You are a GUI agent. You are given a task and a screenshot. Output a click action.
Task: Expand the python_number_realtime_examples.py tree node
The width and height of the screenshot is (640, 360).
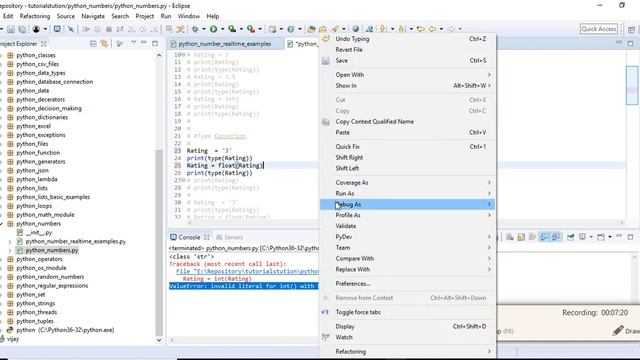[x=10, y=242]
